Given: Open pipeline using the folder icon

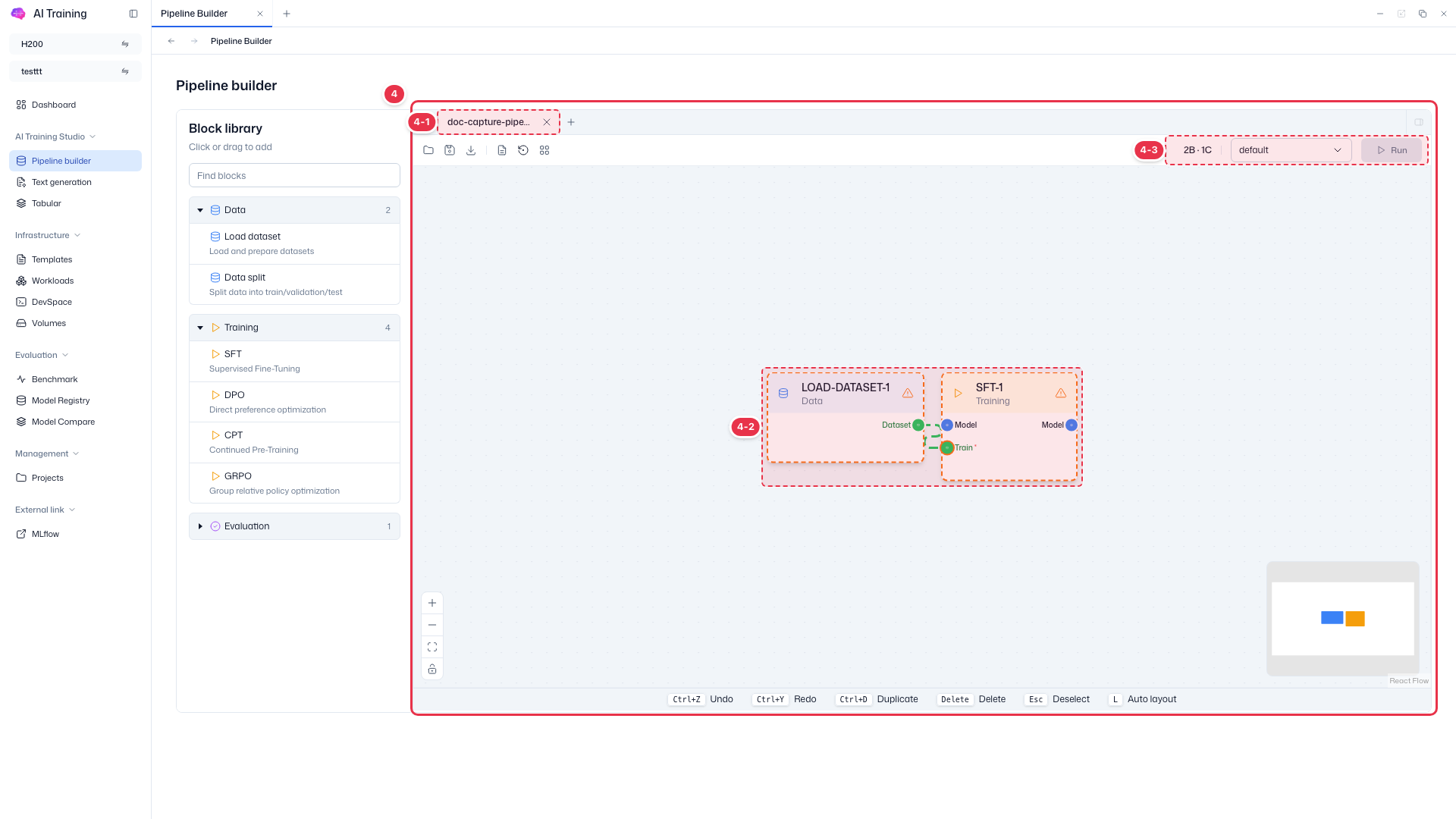Looking at the screenshot, I should [x=428, y=150].
